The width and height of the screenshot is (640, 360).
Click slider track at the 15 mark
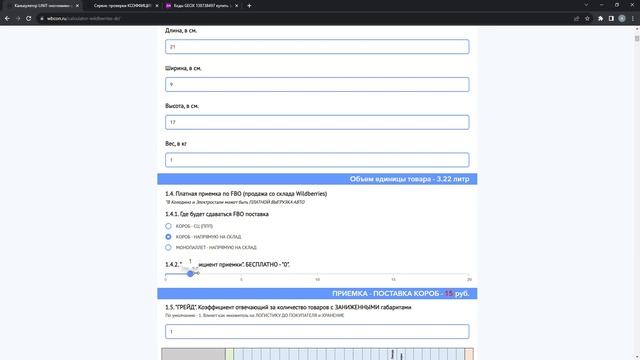tap(393, 273)
